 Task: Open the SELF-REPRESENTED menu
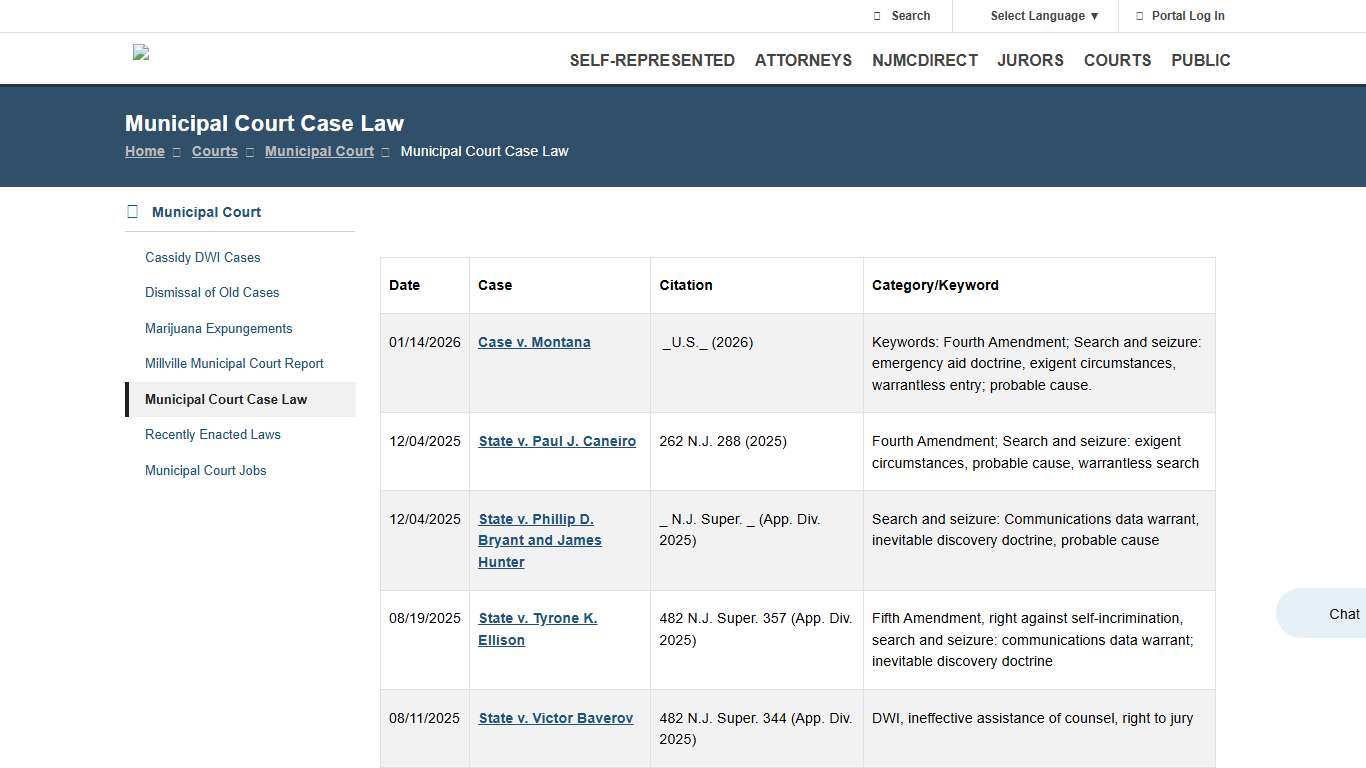coord(652,60)
